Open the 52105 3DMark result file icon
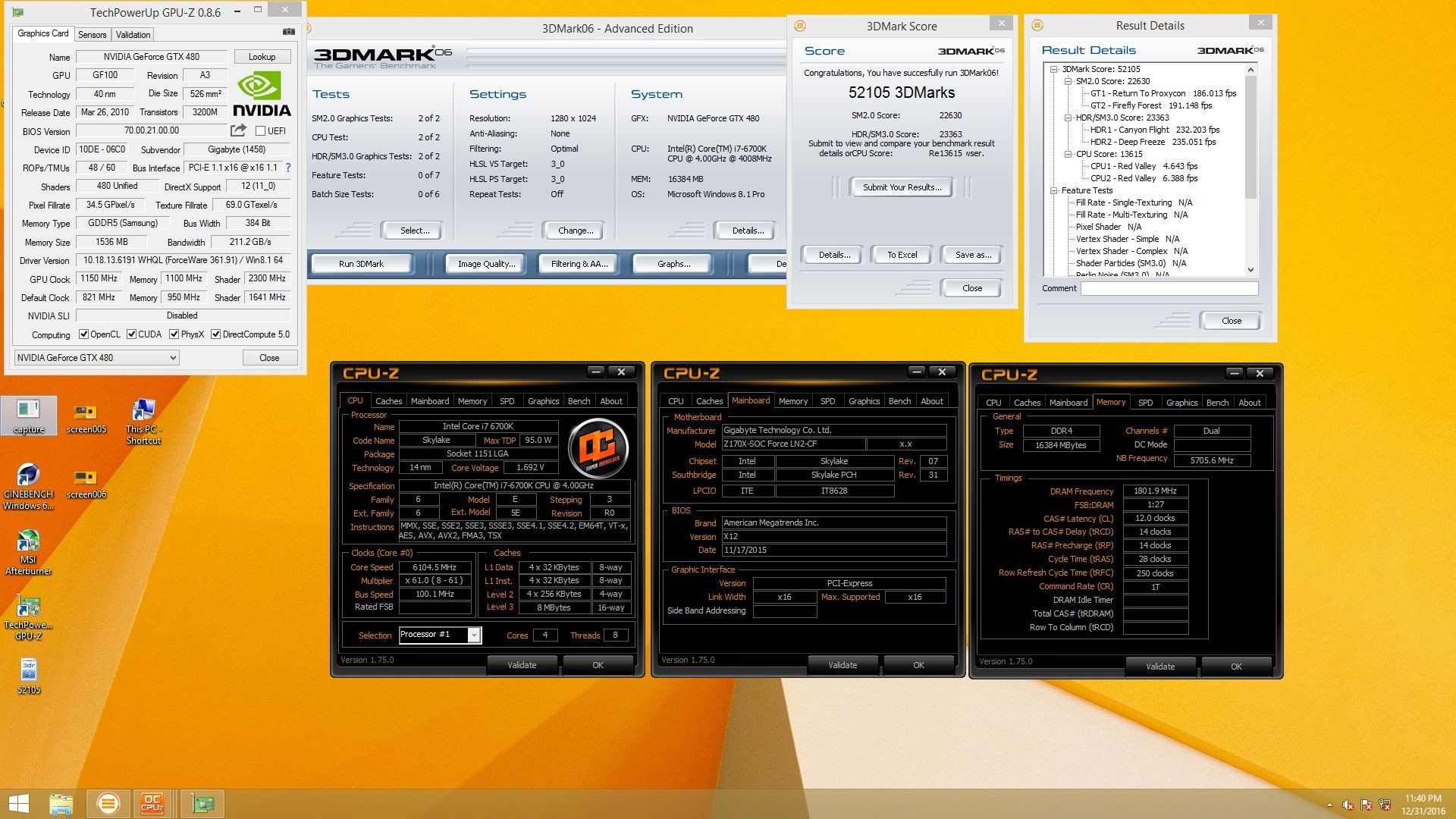Viewport: 1456px width, 819px height. [29, 676]
